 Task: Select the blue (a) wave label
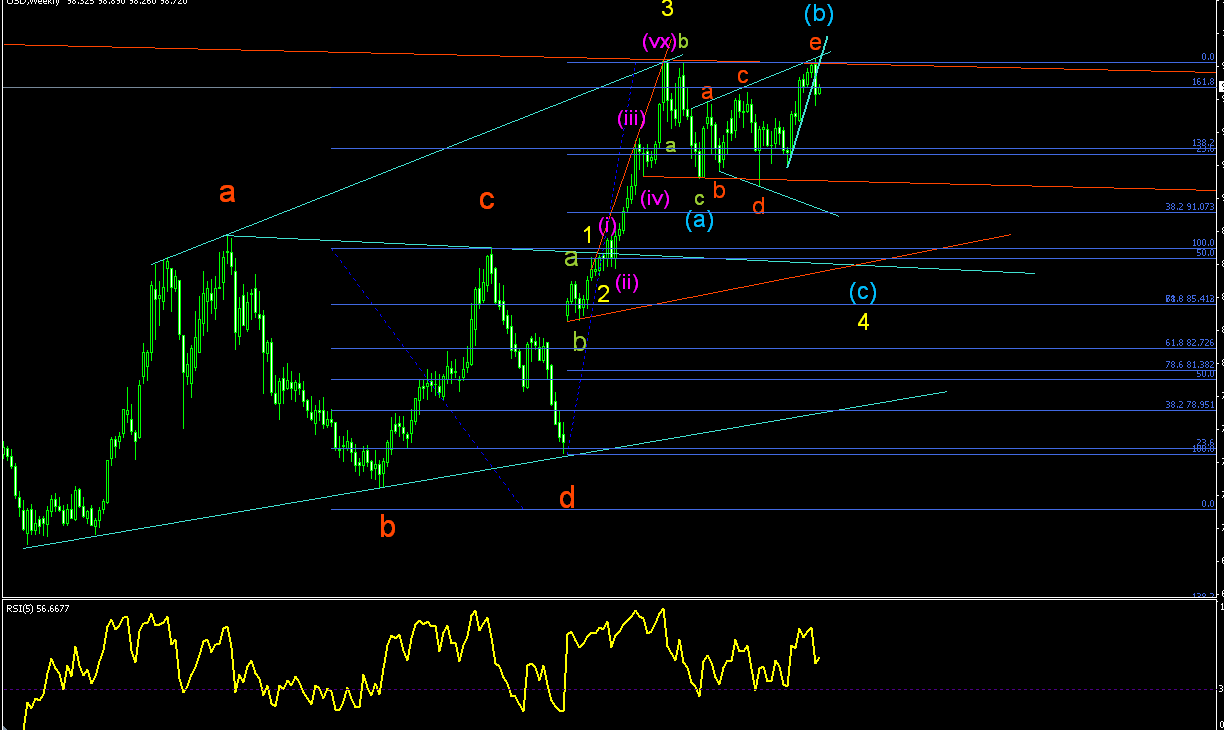tap(699, 220)
